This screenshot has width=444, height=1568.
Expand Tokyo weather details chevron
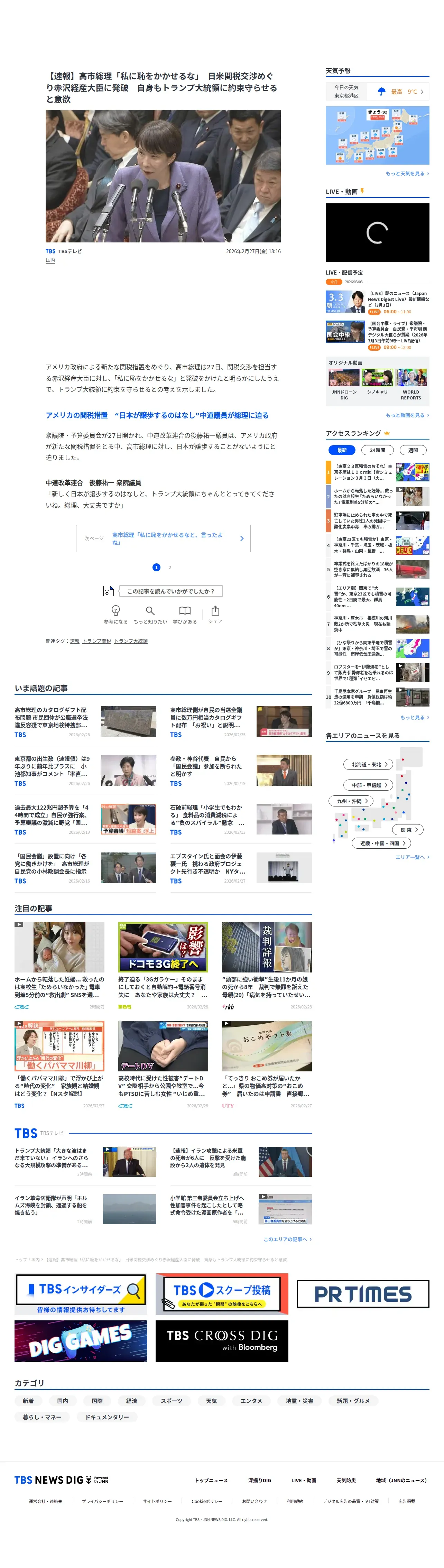point(422,91)
